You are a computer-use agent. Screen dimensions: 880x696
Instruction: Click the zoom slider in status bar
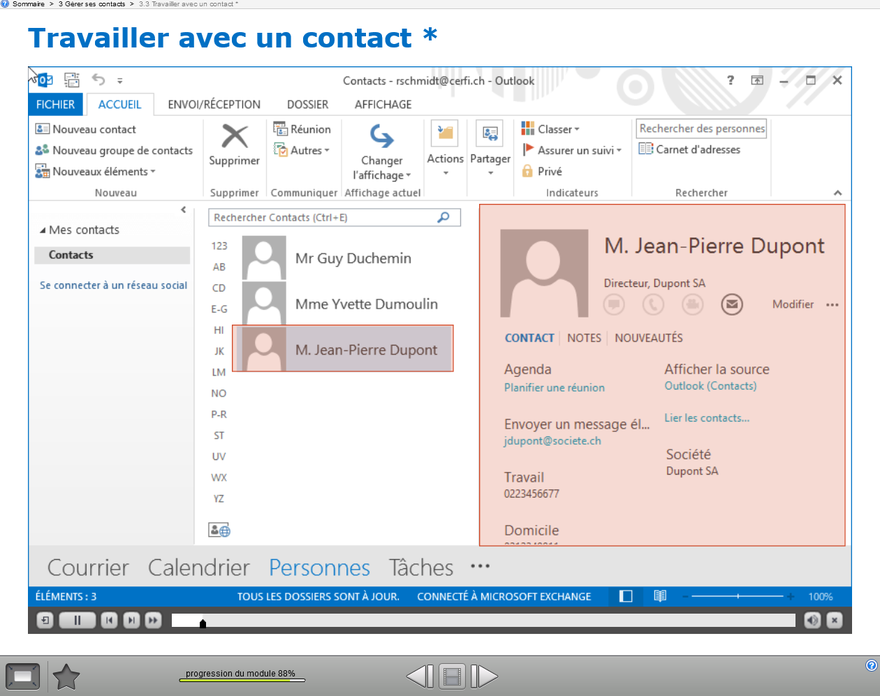(738, 596)
